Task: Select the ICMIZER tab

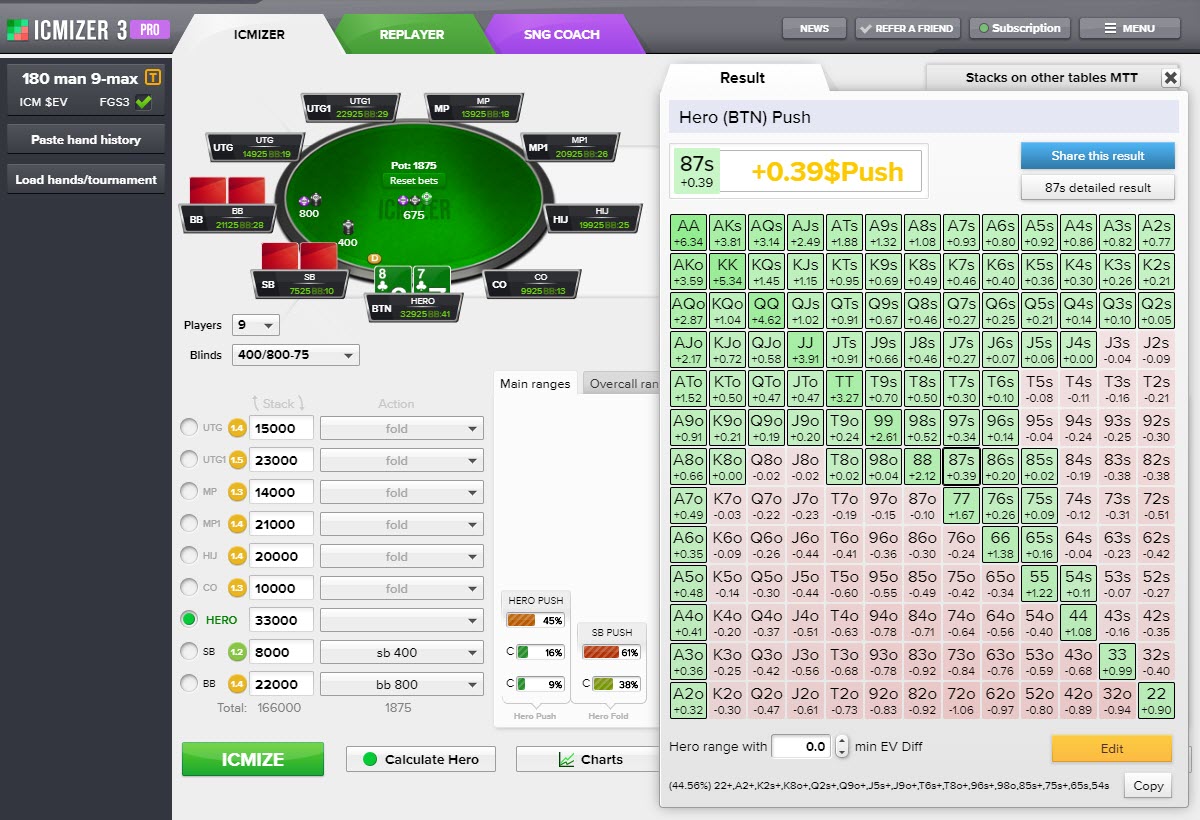Action: 260,34
